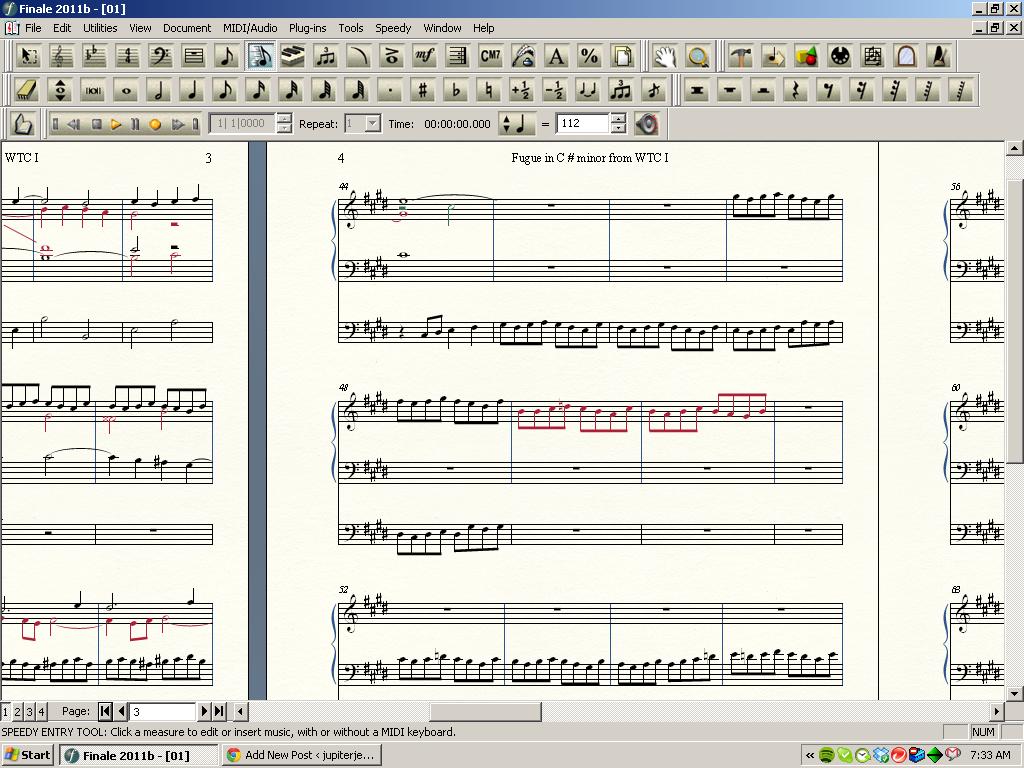The width and height of the screenshot is (1024, 768).
Task: Select the Note Mover tool
Action: pos(774,56)
